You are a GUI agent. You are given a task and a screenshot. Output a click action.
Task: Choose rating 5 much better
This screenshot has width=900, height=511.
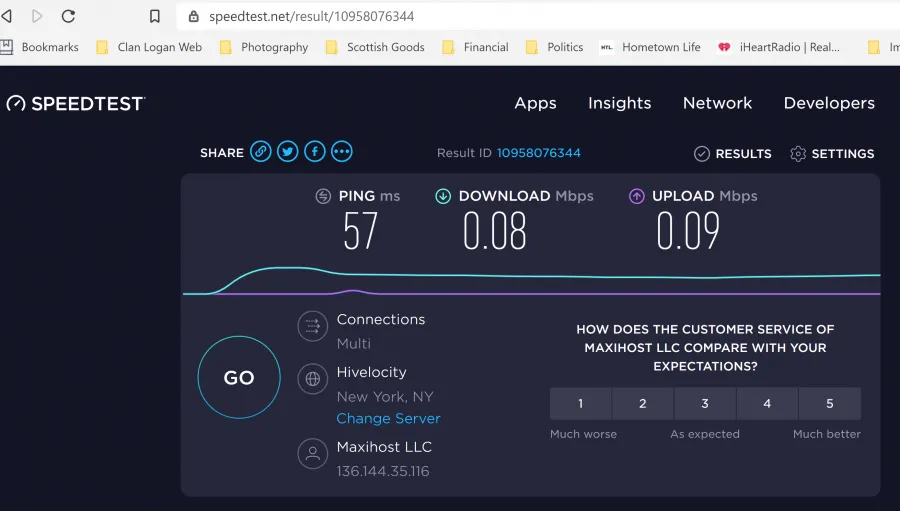[830, 404]
